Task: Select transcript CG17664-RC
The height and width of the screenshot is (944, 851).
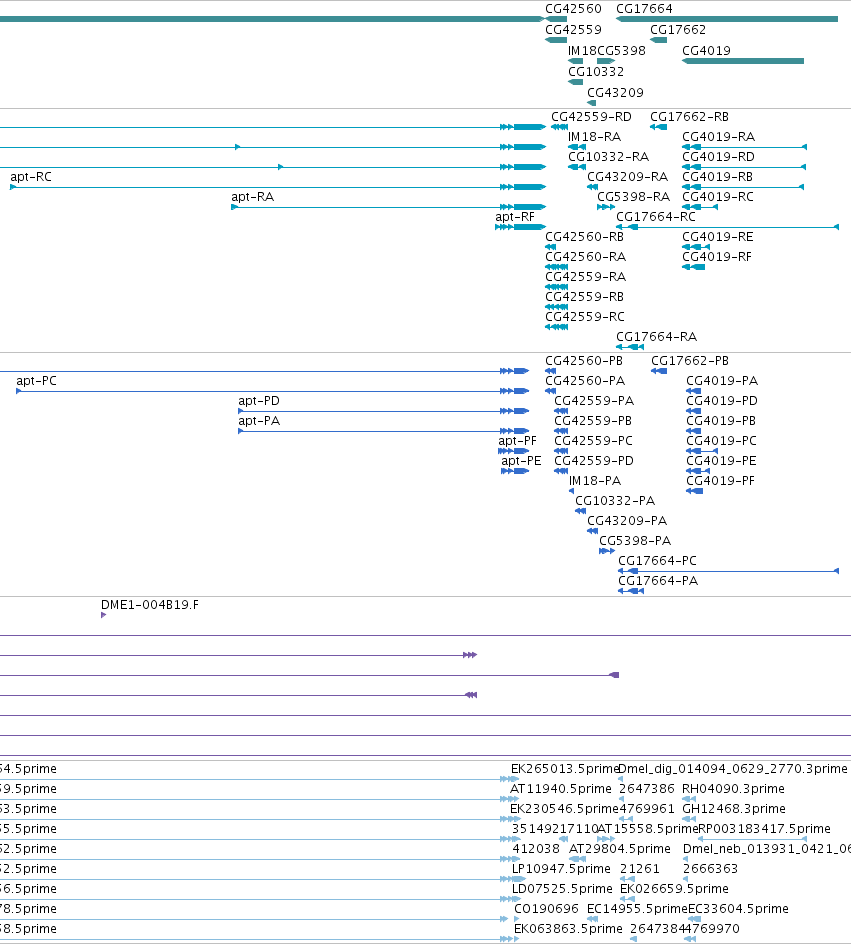Action: point(655,217)
